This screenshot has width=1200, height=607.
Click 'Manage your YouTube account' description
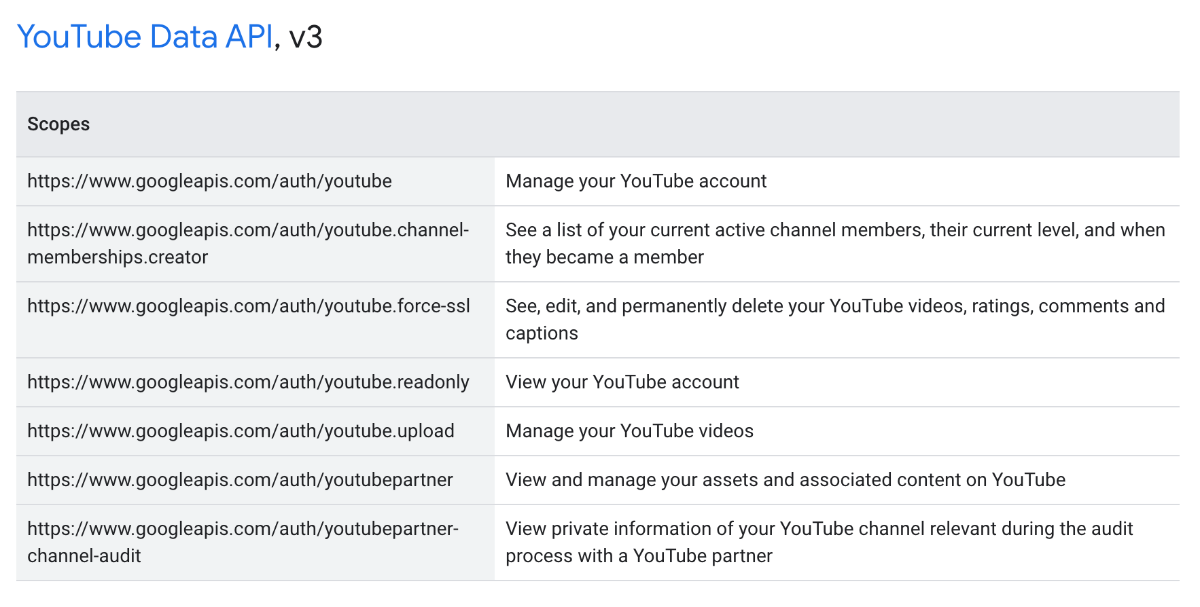point(636,181)
